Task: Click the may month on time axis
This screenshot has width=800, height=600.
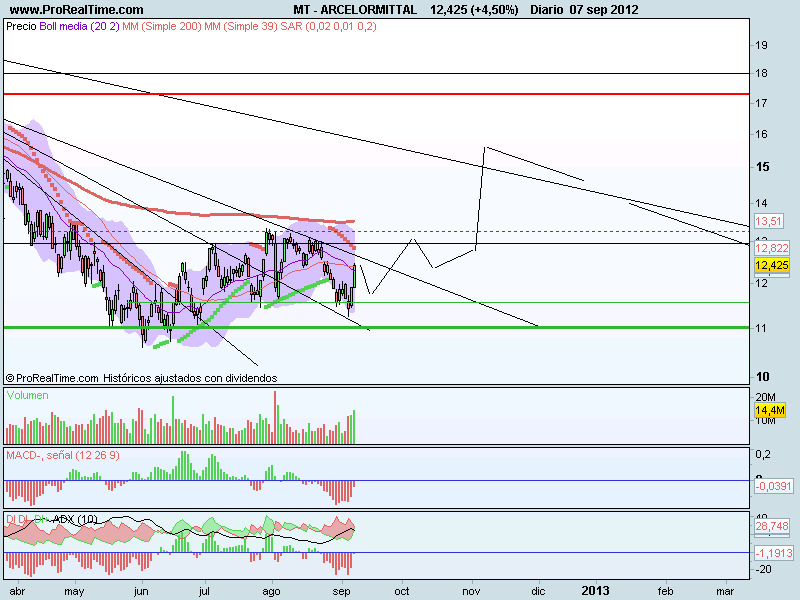Action: 74,591
